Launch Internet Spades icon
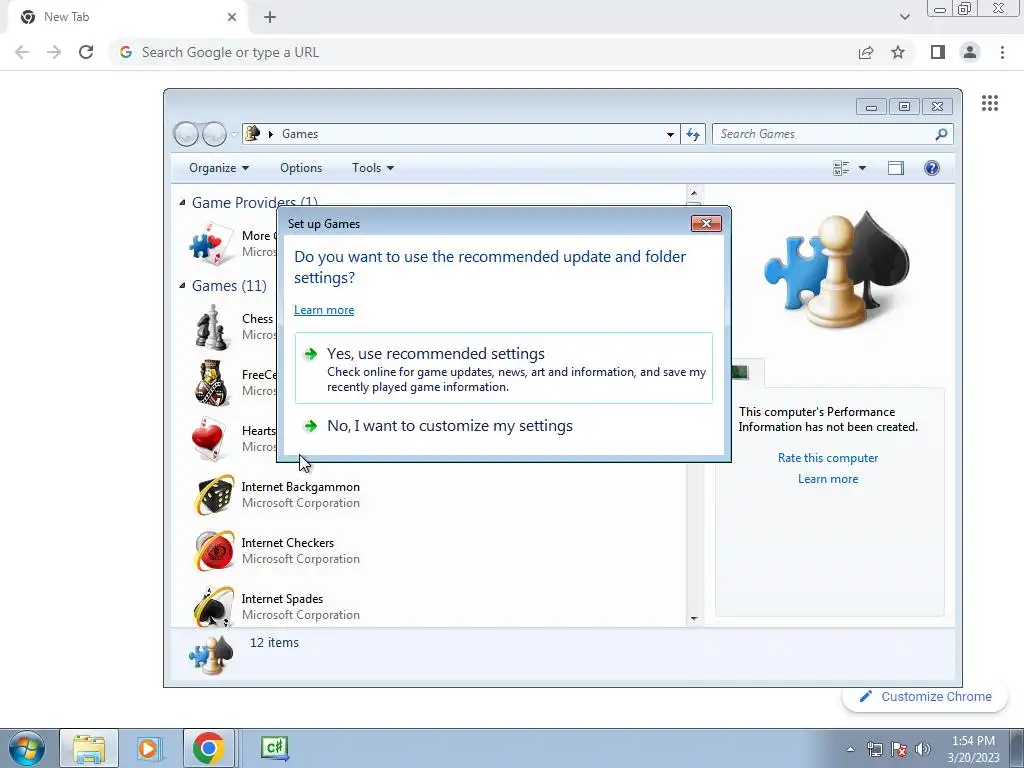The height and width of the screenshot is (768, 1024). pos(214,606)
